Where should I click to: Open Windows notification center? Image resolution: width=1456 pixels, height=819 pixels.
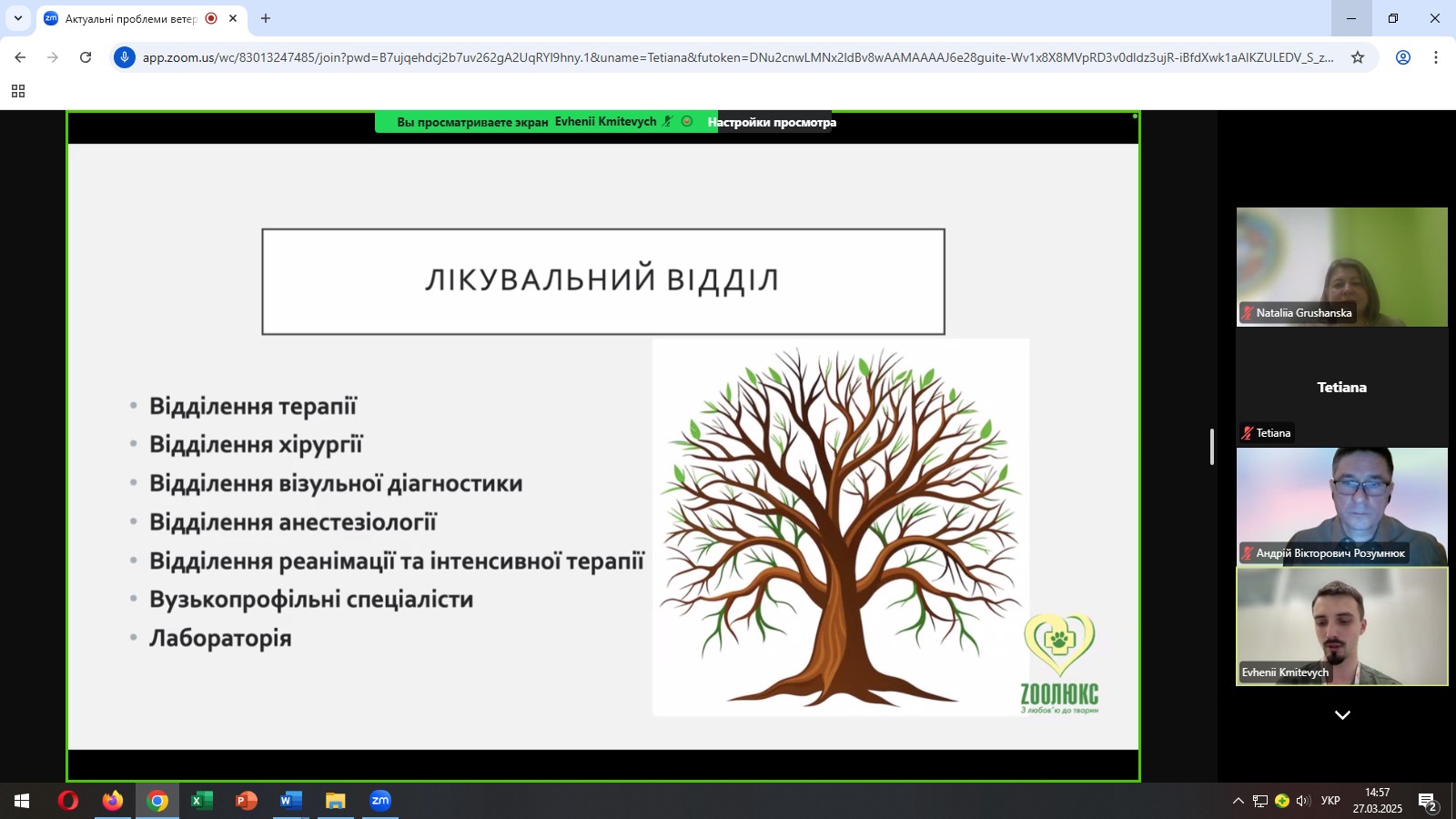[1428, 802]
